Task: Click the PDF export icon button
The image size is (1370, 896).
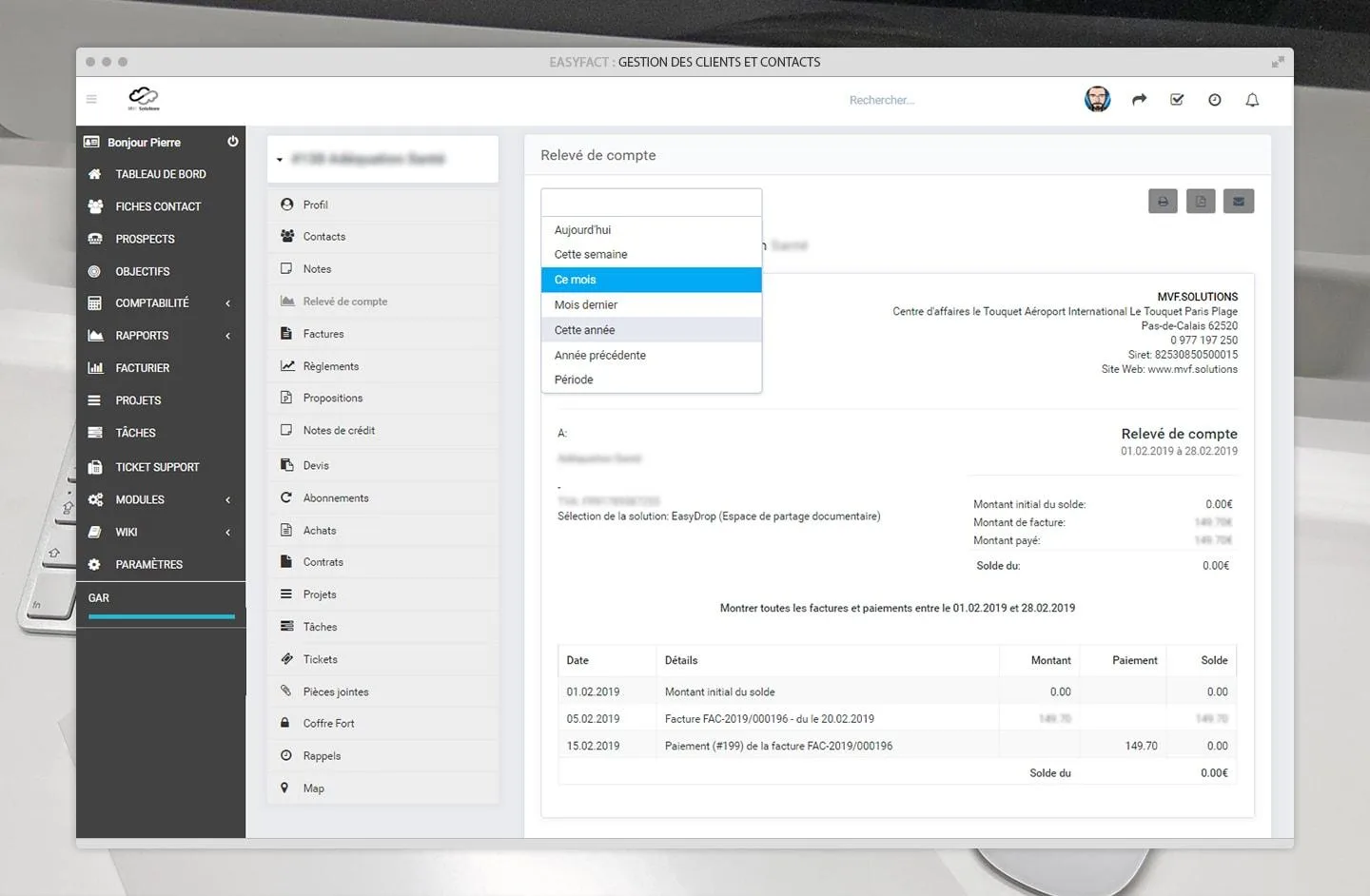Action: pos(1201,202)
